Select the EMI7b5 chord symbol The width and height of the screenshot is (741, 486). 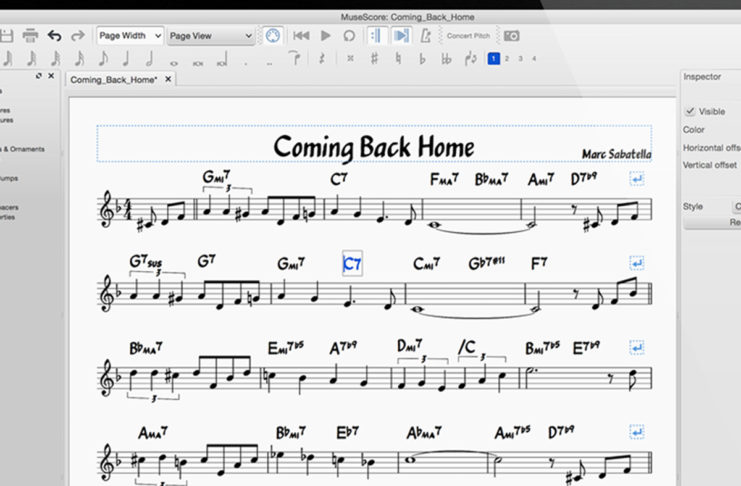tap(285, 348)
